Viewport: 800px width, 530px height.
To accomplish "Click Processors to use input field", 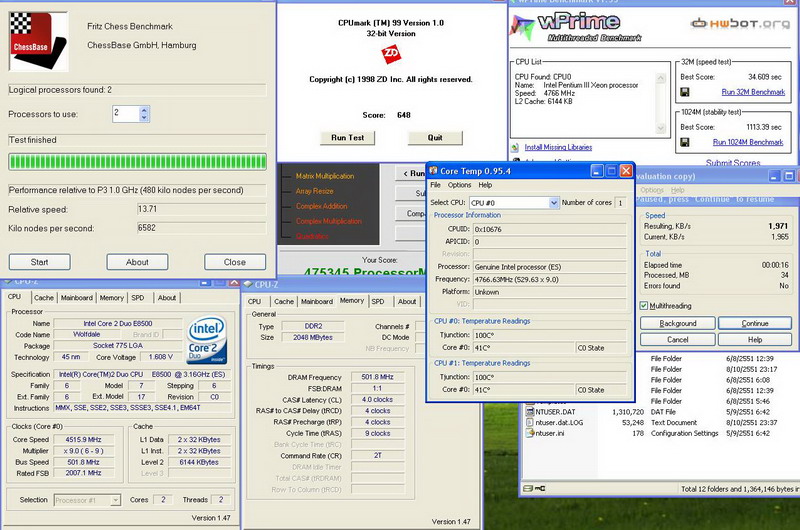I will coord(126,113).
